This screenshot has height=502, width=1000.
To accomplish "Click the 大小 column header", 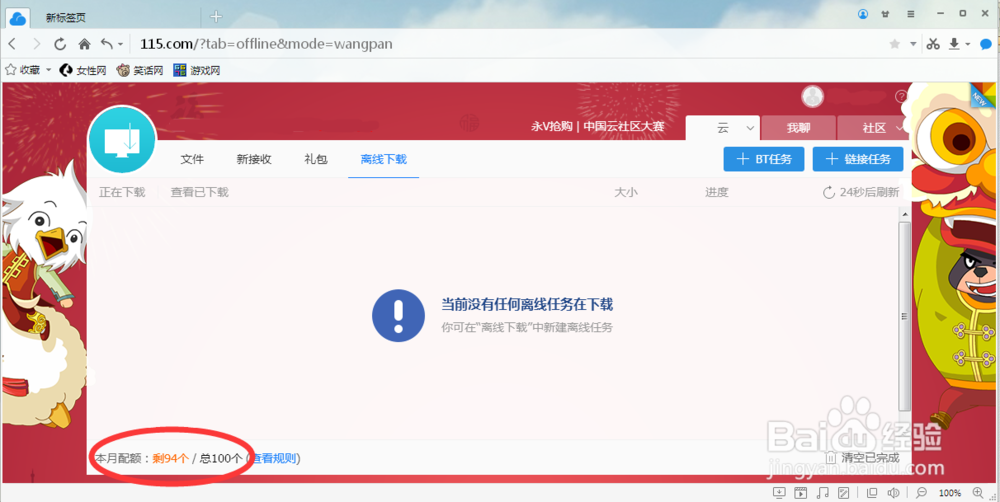I will tap(626, 192).
